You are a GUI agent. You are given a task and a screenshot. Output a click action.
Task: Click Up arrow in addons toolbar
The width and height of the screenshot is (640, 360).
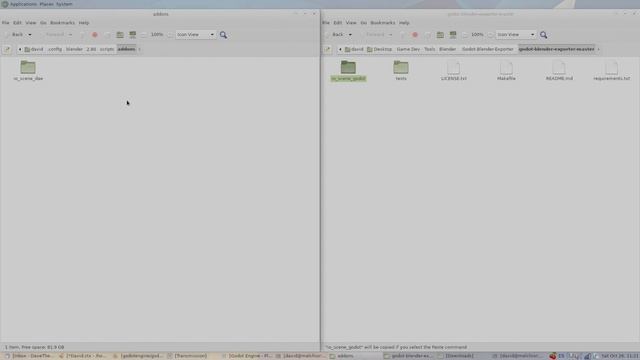(82, 35)
